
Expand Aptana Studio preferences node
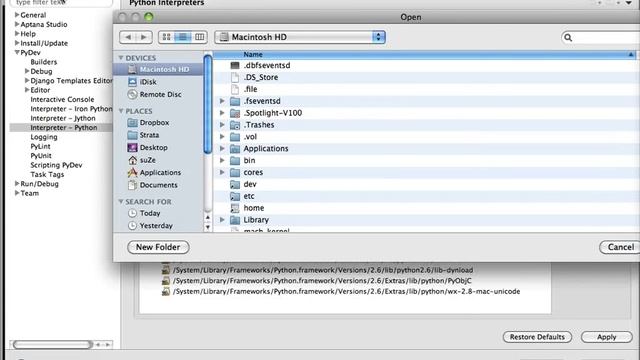[x=17, y=24]
